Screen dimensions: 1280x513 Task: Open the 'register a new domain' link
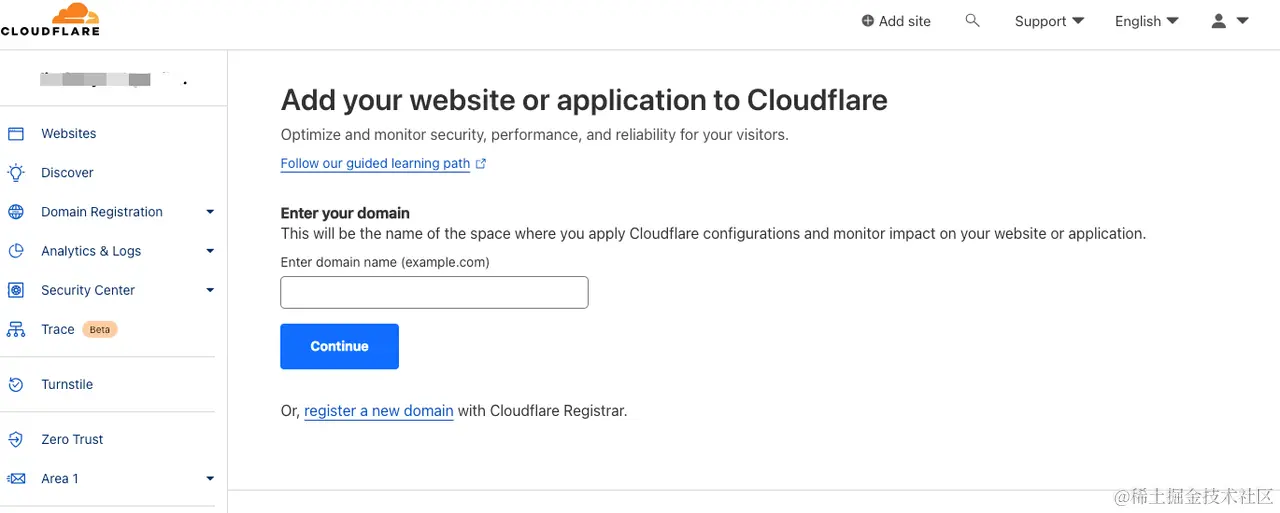(x=378, y=411)
